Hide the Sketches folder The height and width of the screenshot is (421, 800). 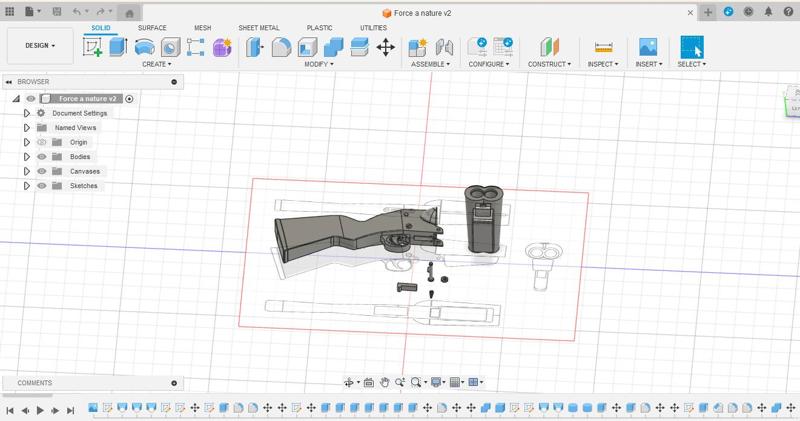coord(42,186)
